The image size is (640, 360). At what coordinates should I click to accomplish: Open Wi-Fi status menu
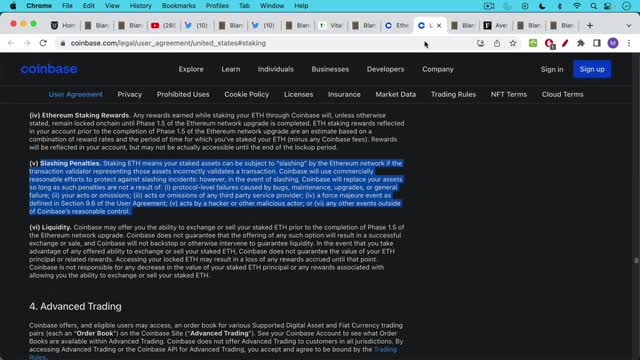tap(576, 6)
